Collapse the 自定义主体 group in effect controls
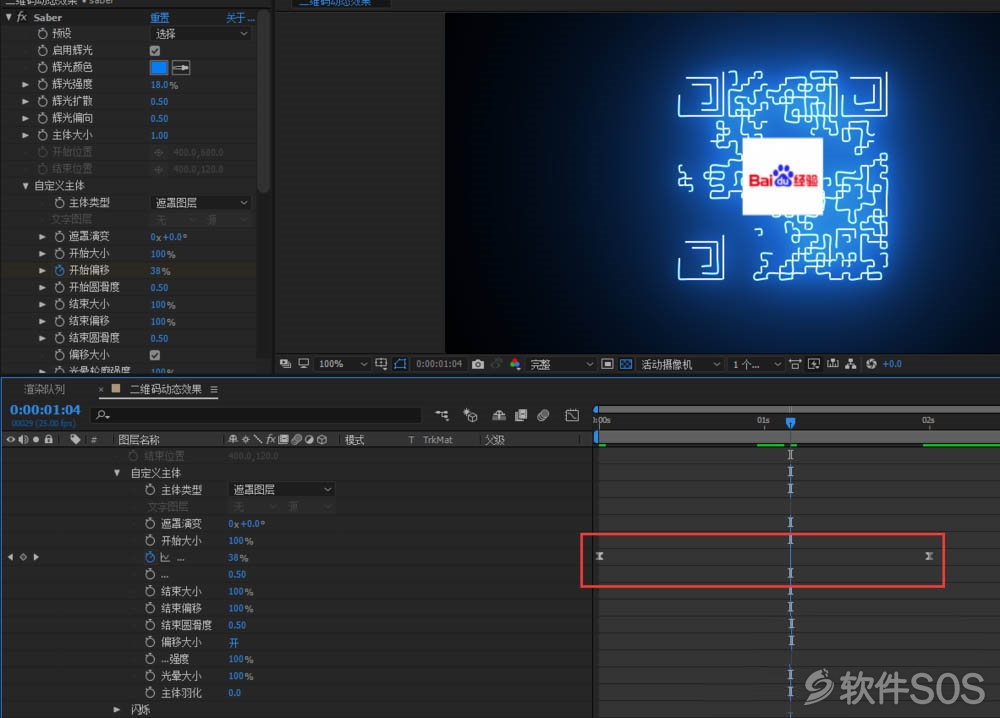The width and height of the screenshot is (1000, 718). click(26, 186)
